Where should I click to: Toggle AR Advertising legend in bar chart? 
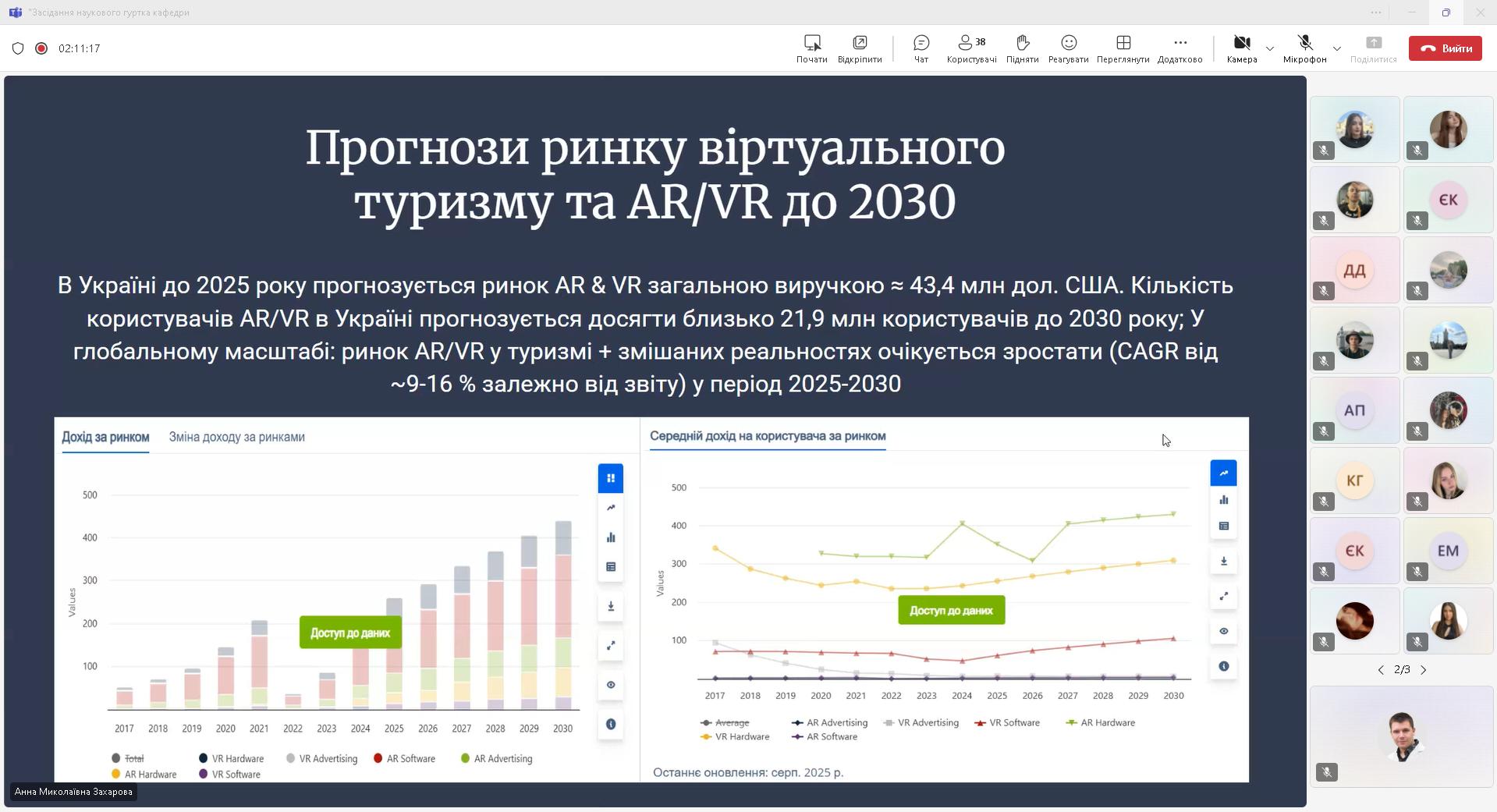point(497,758)
